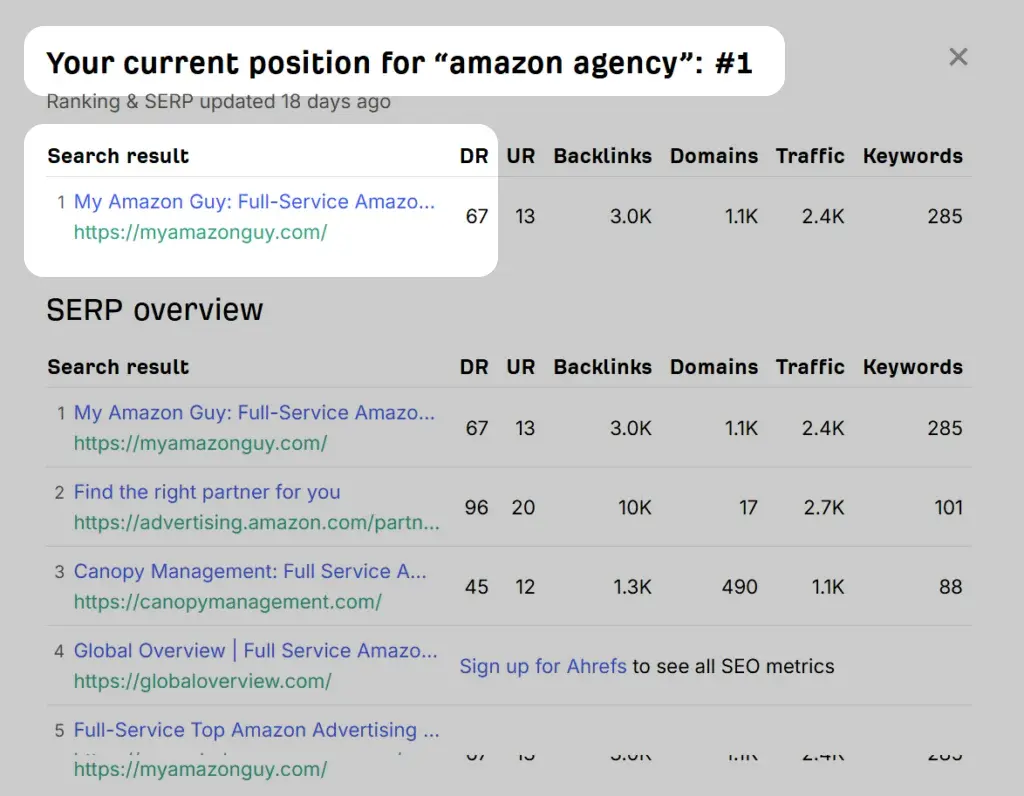
Task: Open 'Find the right partner for you' result
Action: click(x=207, y=492)
